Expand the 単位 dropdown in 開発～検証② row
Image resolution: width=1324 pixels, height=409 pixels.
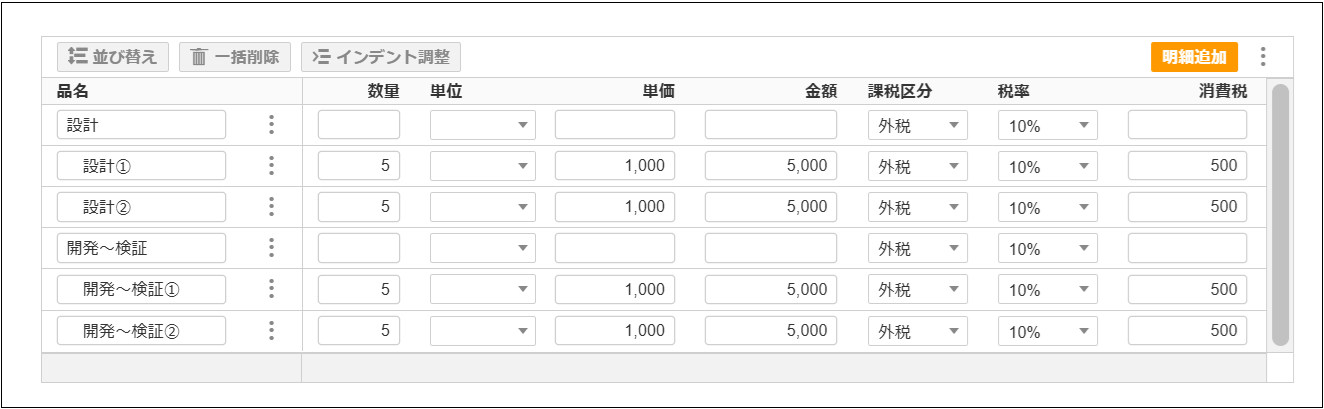pyautogui.click(x=483, y=330)
